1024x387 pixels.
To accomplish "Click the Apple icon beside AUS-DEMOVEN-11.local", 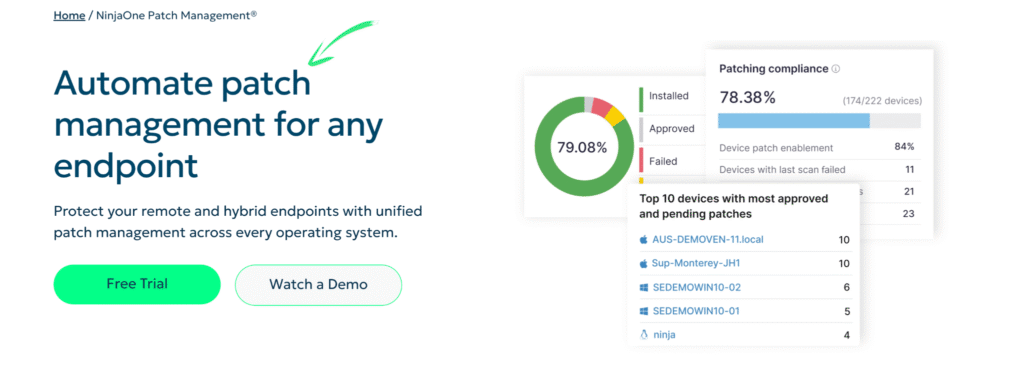I will pos(643,240).
